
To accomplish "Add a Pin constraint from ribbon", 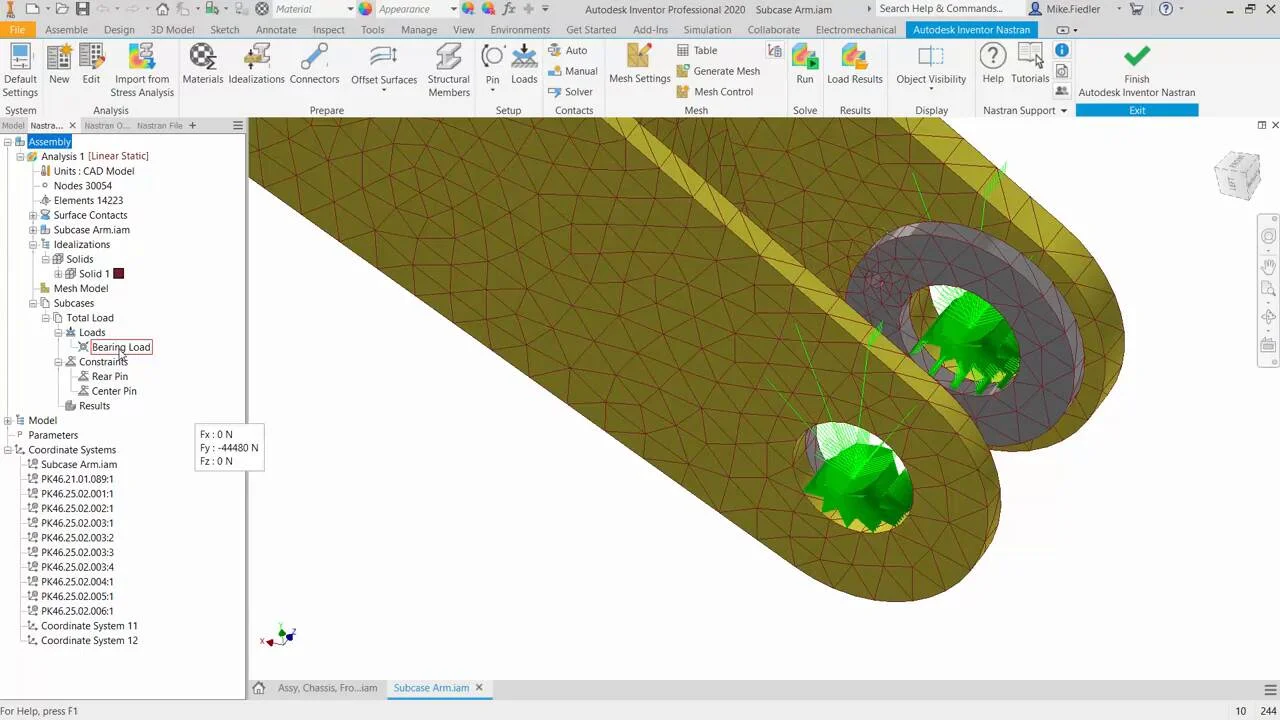I will click(x=492, y=64).
